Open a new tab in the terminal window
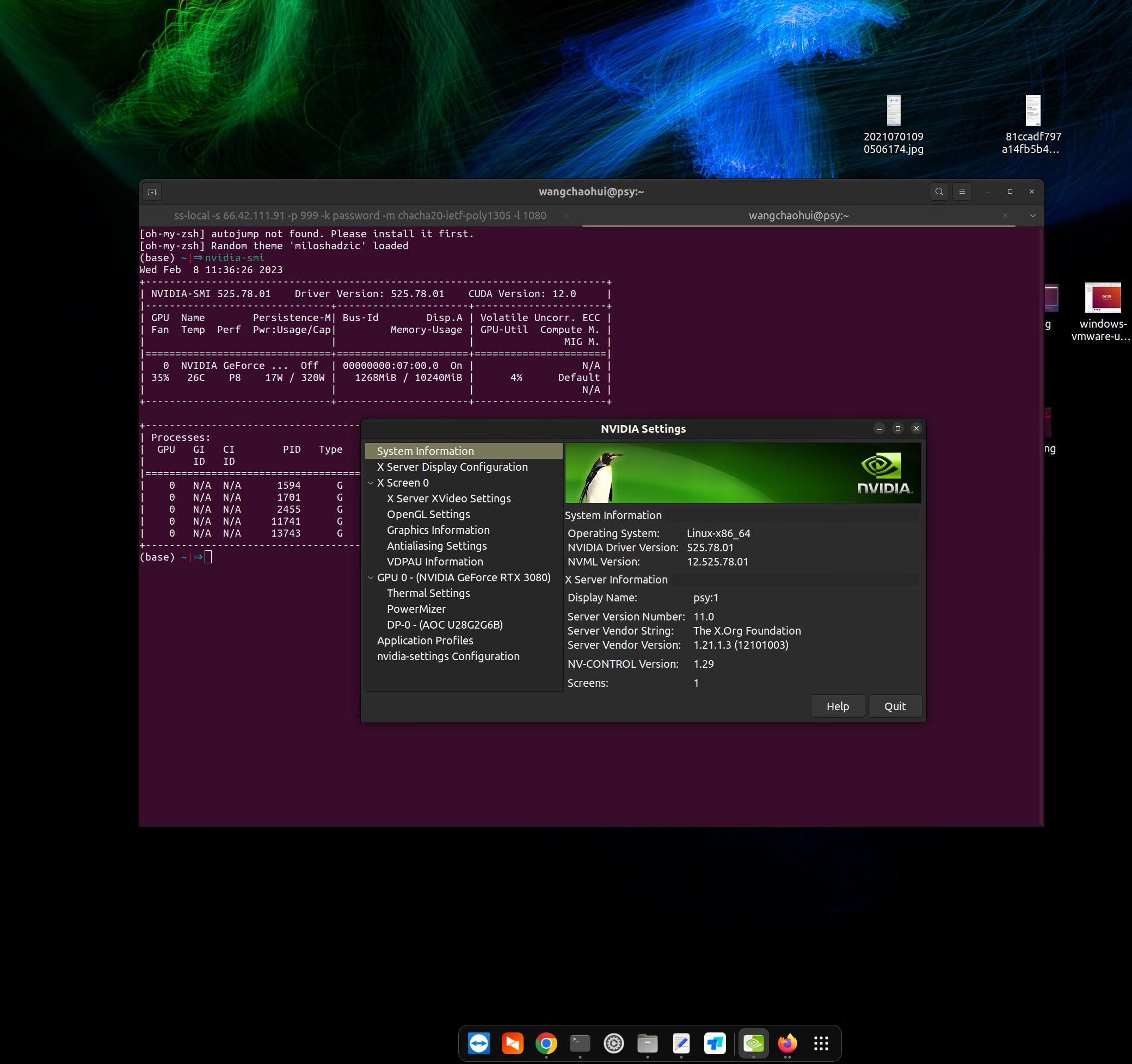Image resolution: width=1132 pixels, height=1064 pixels. tap(152, 192)
